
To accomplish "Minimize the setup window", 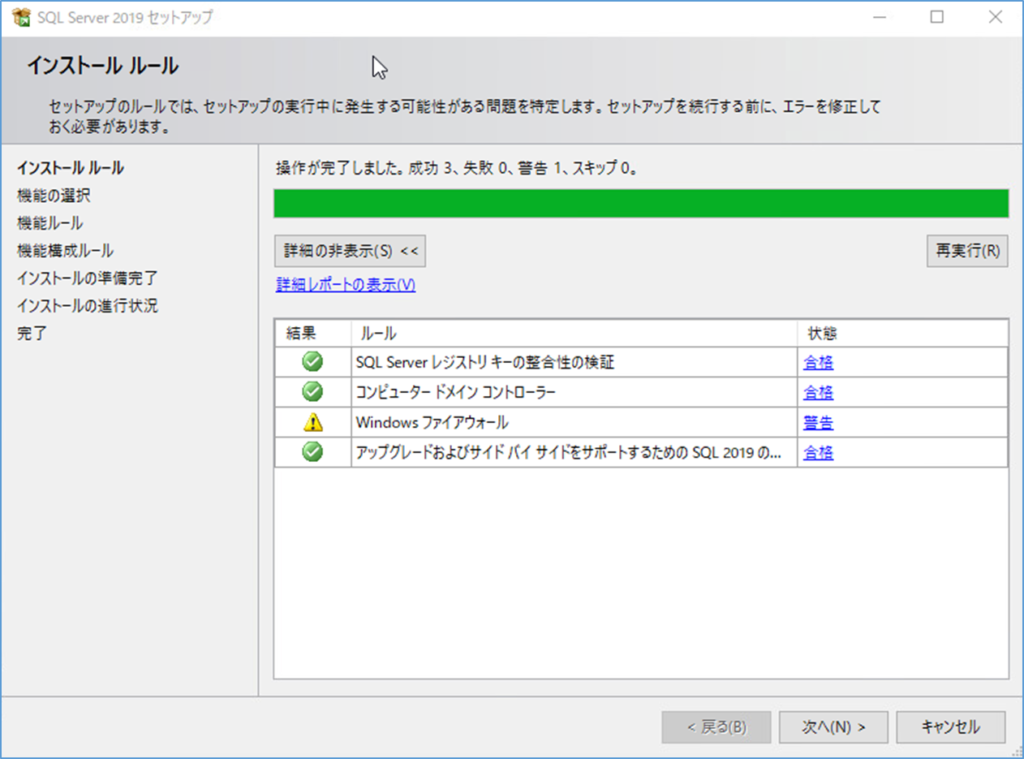I will [x=880, y=17].
